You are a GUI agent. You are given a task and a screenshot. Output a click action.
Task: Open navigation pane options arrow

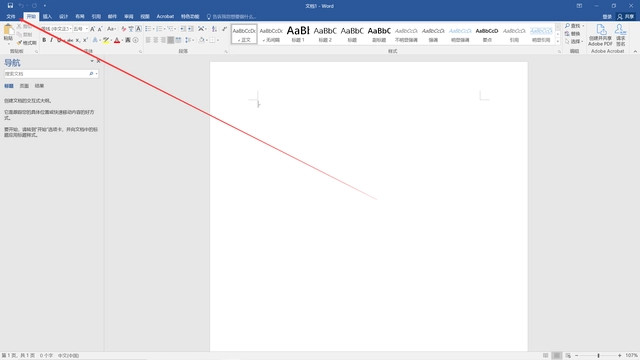92,61
